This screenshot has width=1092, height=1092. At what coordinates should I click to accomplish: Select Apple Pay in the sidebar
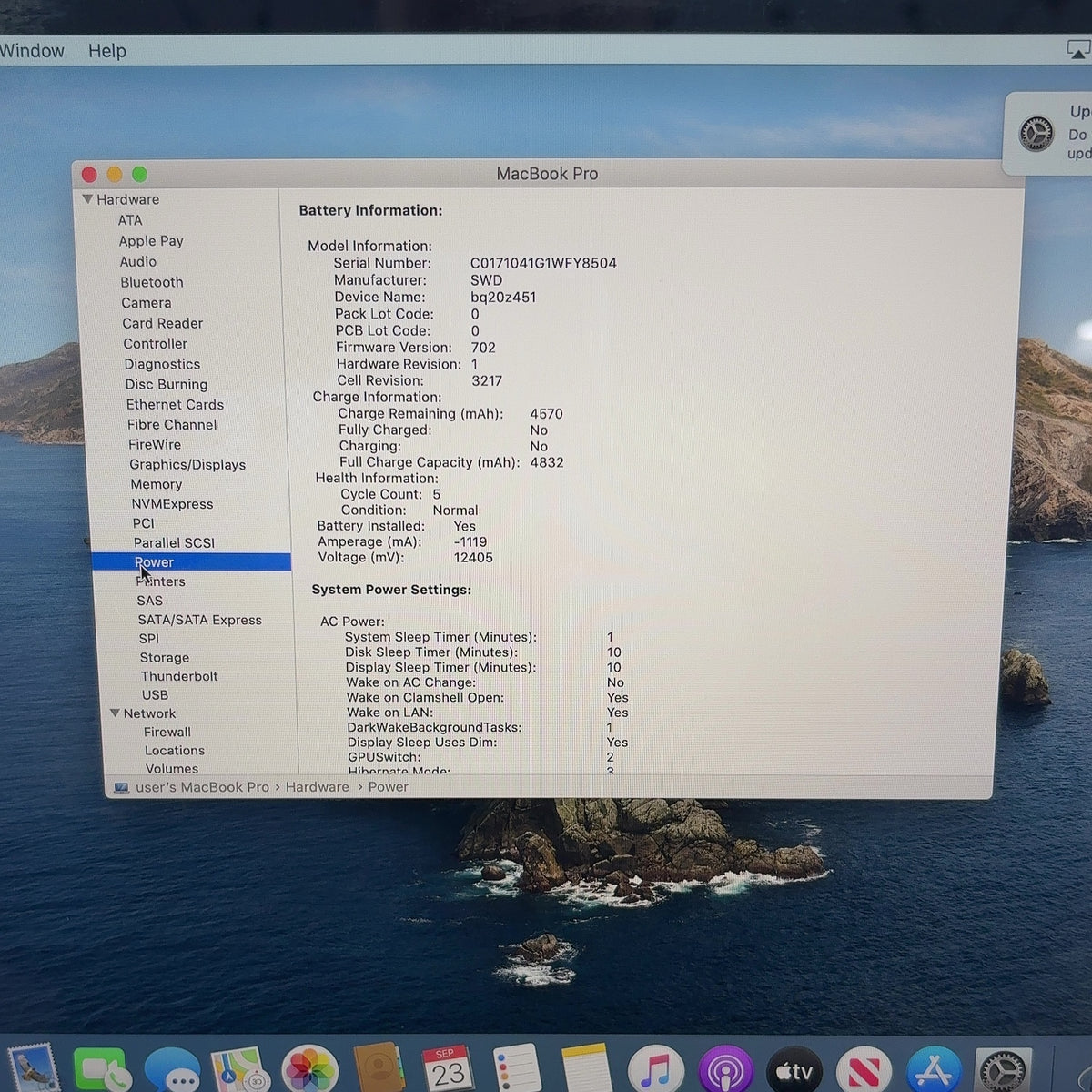pos(151,241)
